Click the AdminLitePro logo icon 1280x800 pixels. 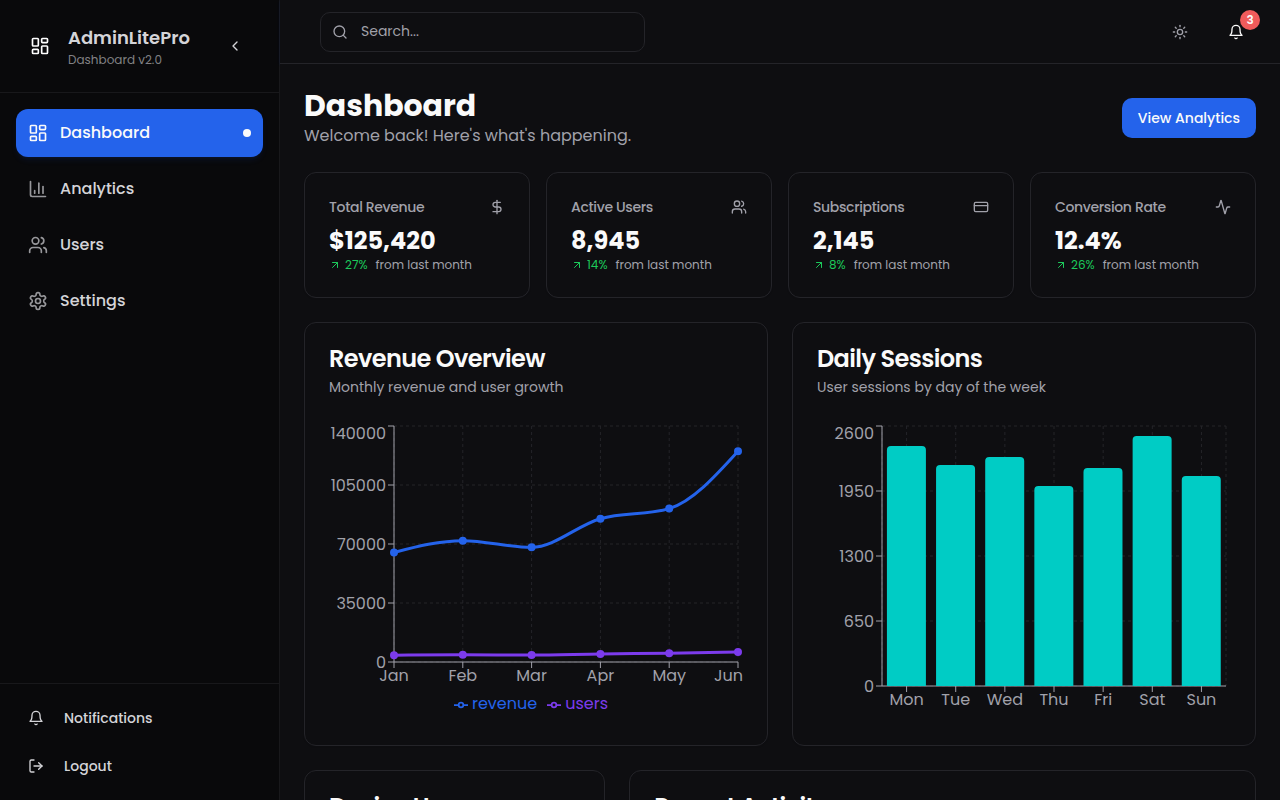40,46
